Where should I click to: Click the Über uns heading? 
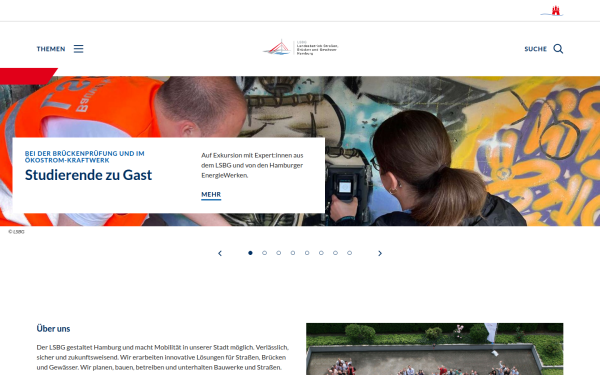coord(54,329)
